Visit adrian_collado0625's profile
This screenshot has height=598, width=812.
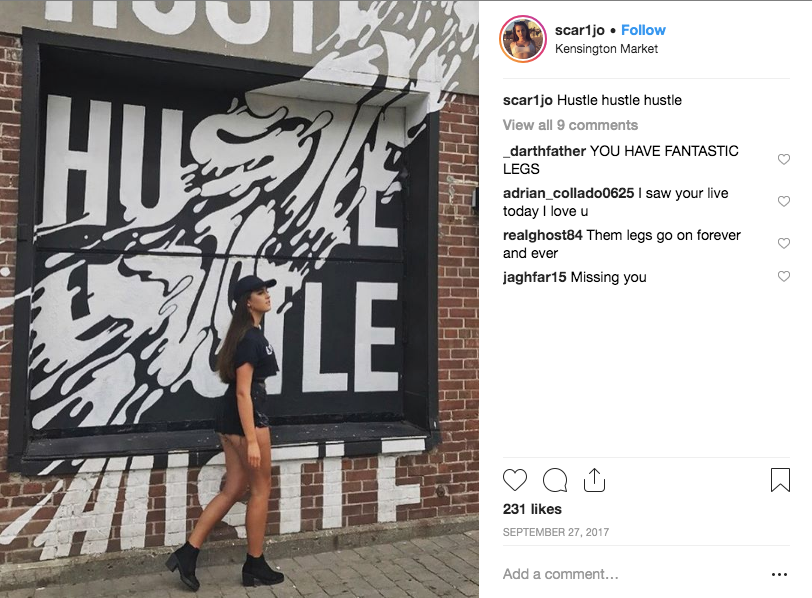(569, 193)
